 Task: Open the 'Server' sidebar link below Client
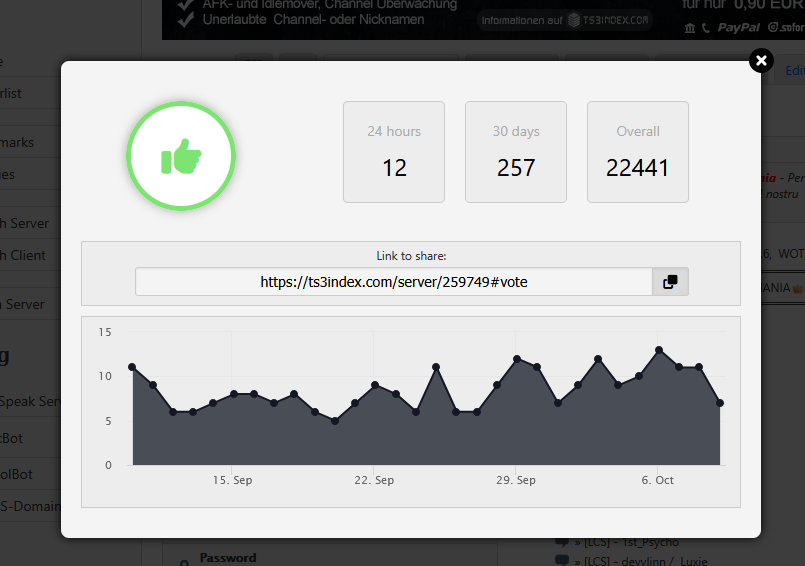[x=23, y=304]
